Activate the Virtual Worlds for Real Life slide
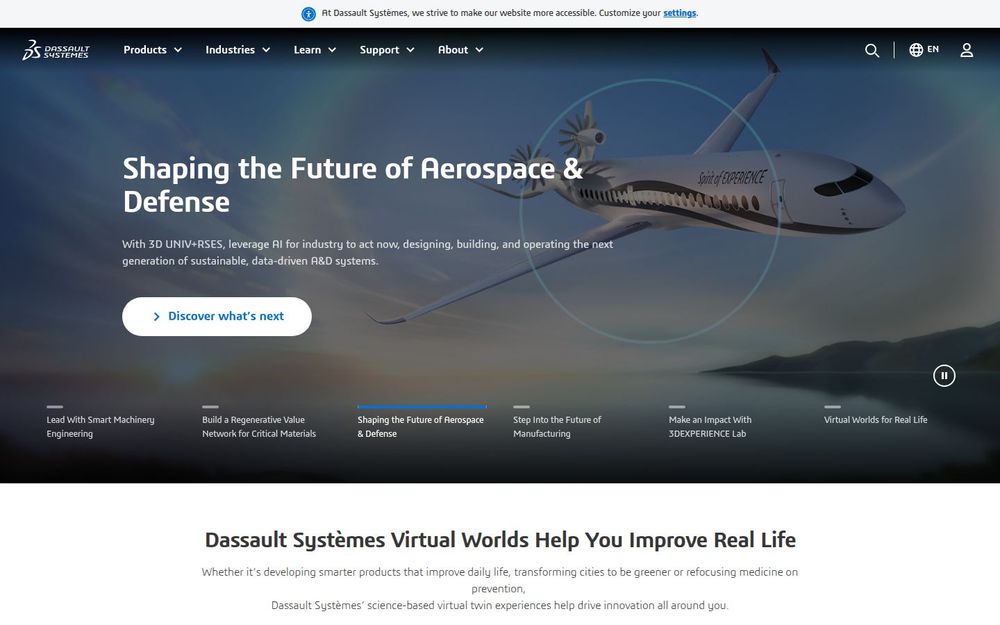This screenshot has height=625, width=1000. pyautogui.click(x=874, y=419)
